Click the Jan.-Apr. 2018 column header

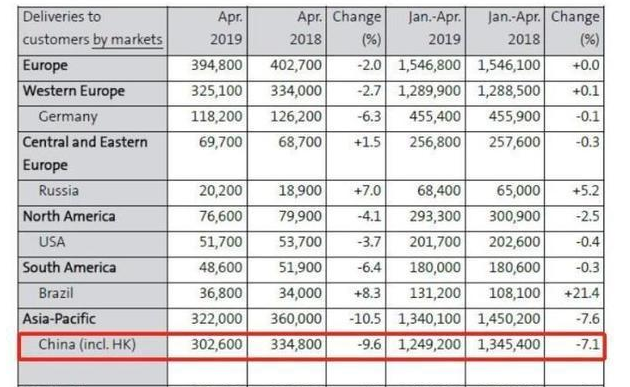click(x=514, y=28)
